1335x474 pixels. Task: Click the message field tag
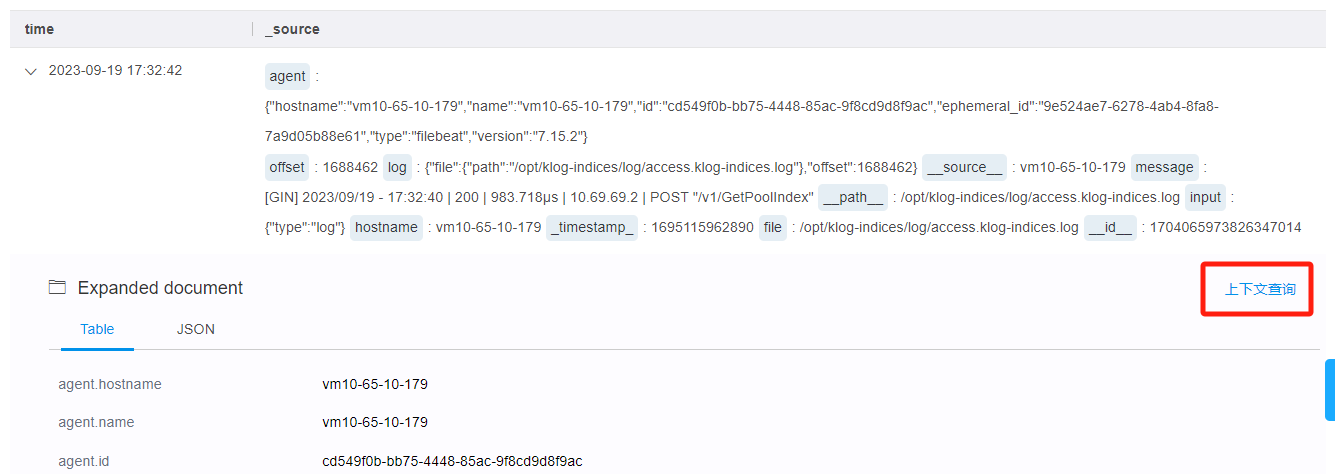tap(1165, 167)
